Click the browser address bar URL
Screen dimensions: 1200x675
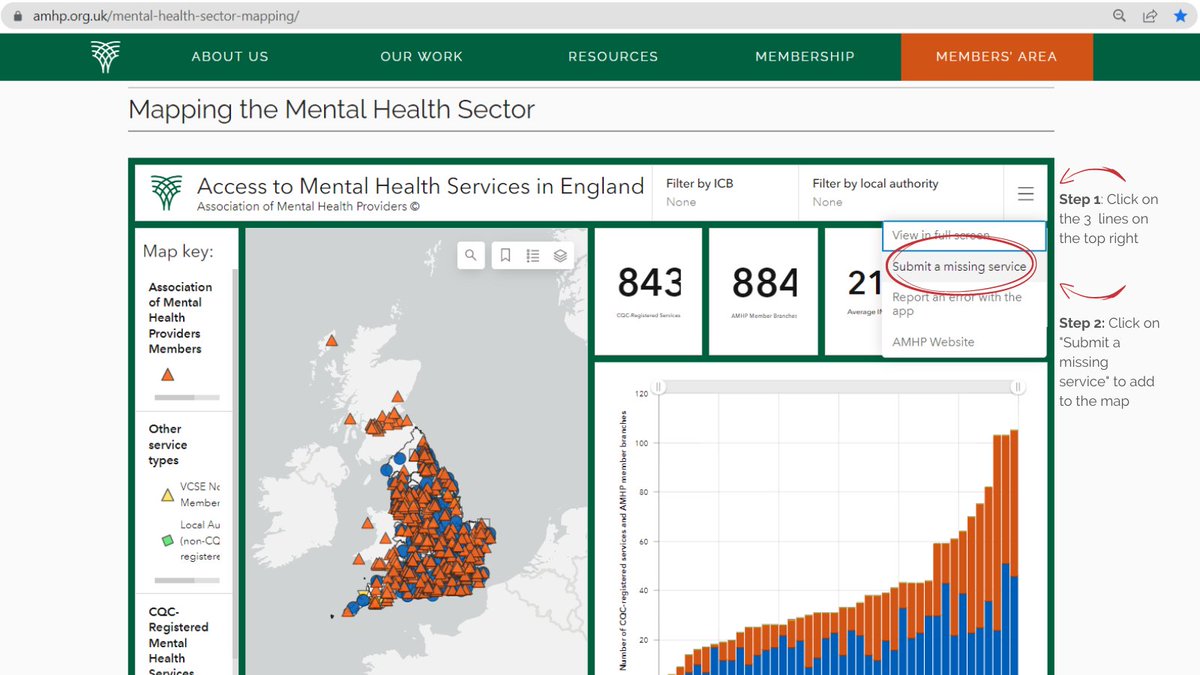click(x=166, y=17)
